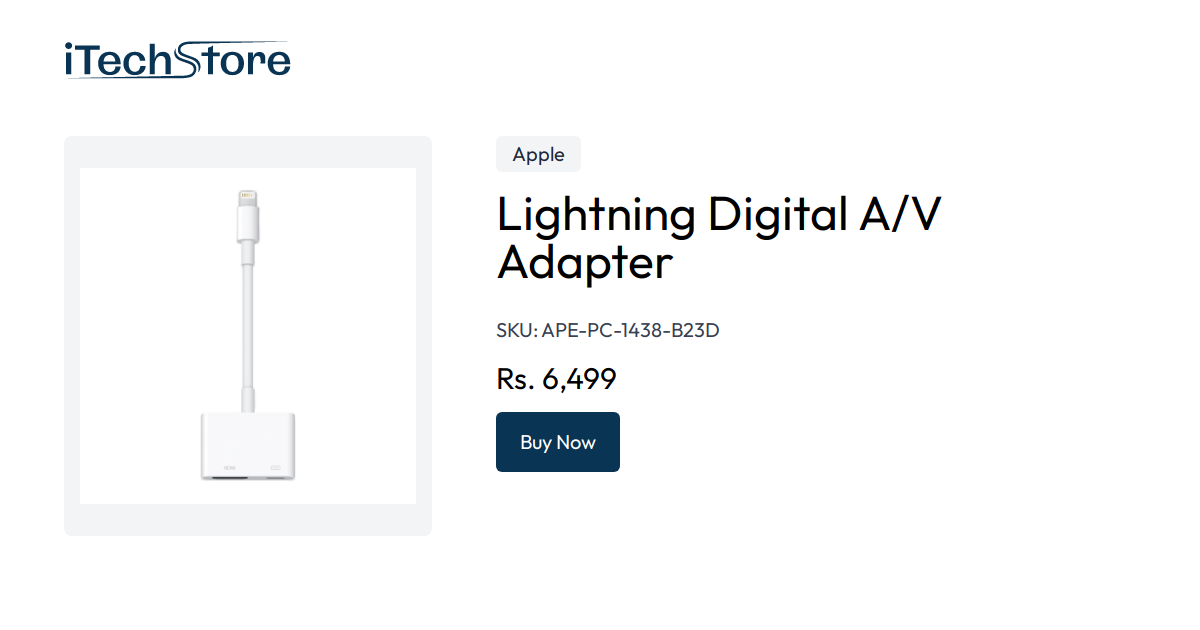Click the price Rs. 6,499

tap(556, 378)
